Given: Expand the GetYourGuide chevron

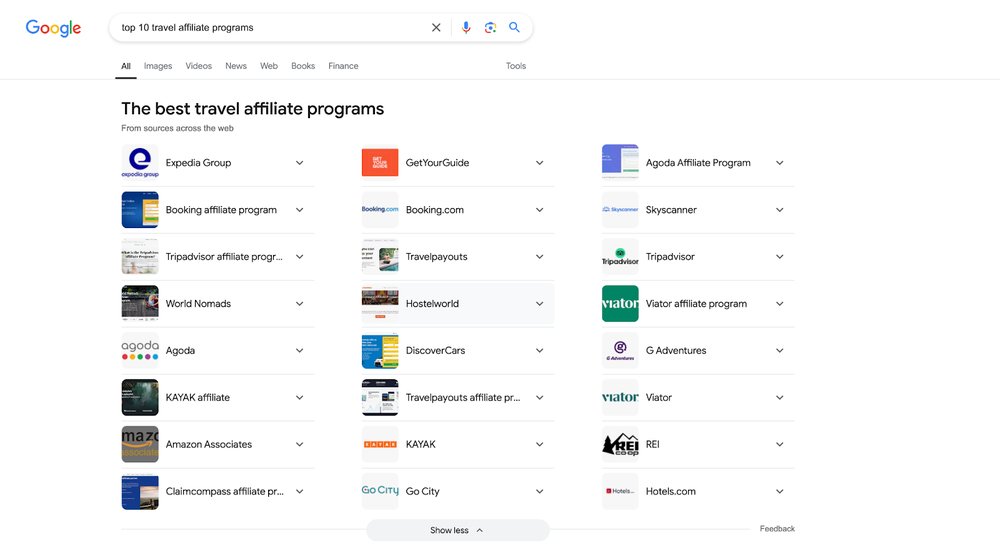Looking at the screenshot, I should click(540, 163).
